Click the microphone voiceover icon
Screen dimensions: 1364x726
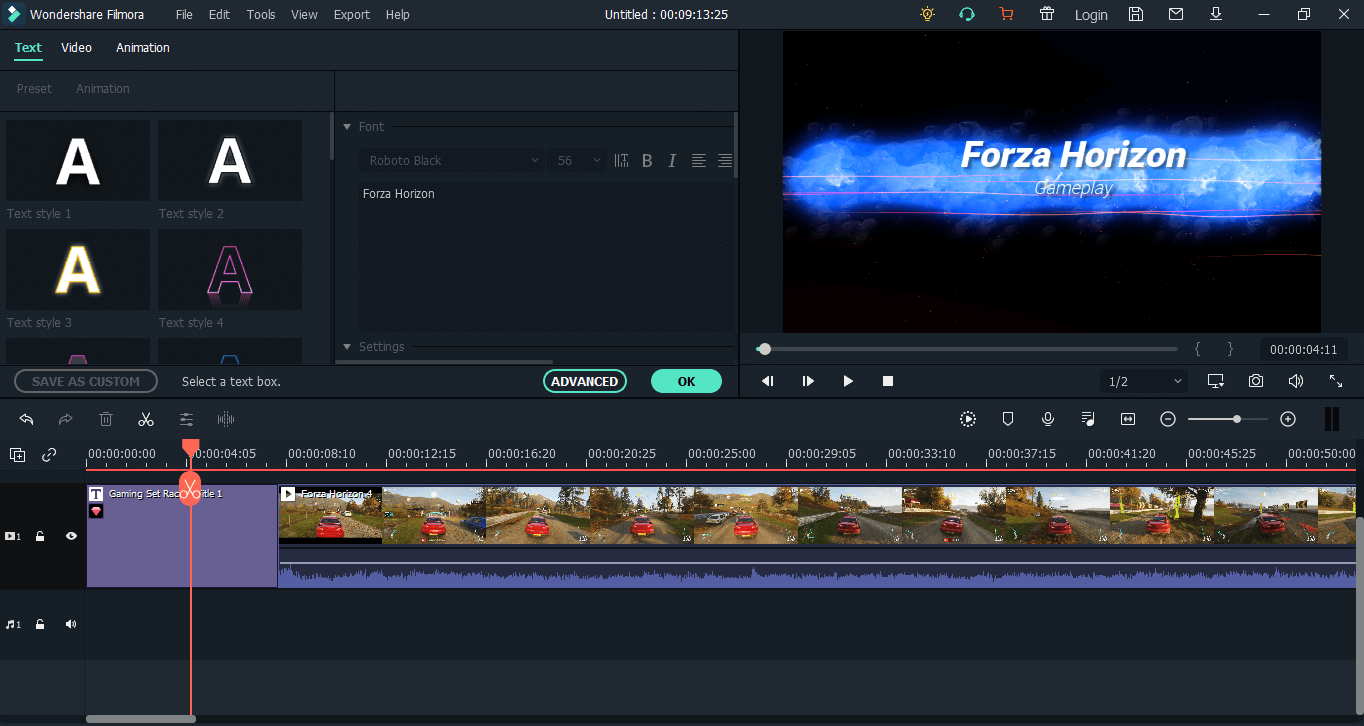[x=1048, y=419]
